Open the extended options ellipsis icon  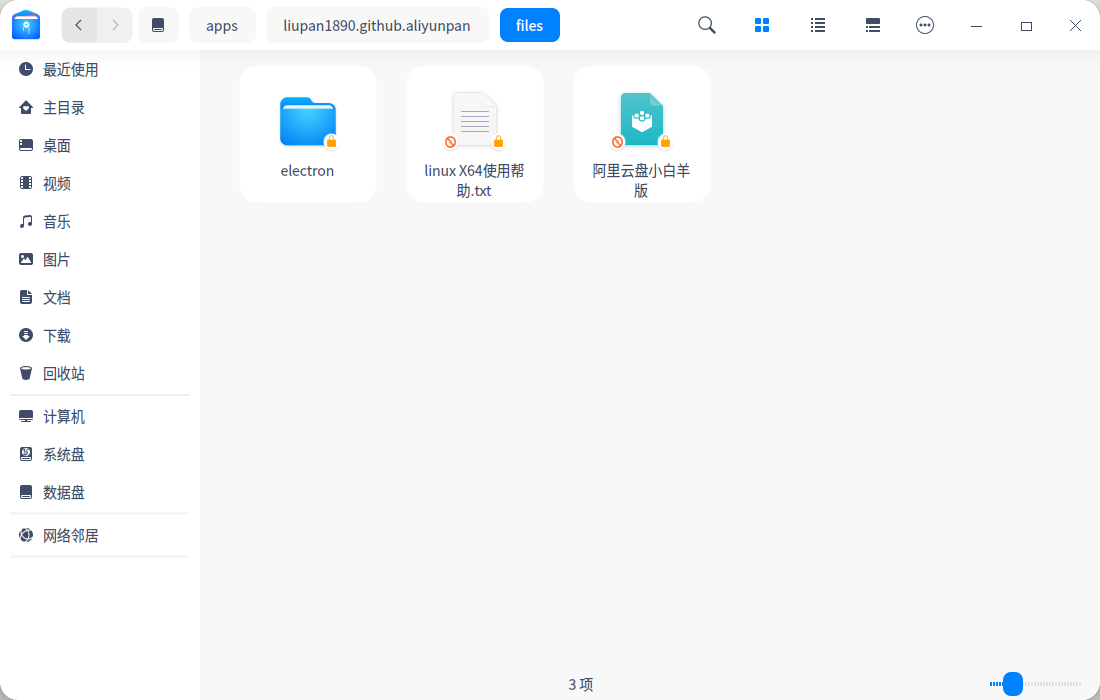coord(925,25)
